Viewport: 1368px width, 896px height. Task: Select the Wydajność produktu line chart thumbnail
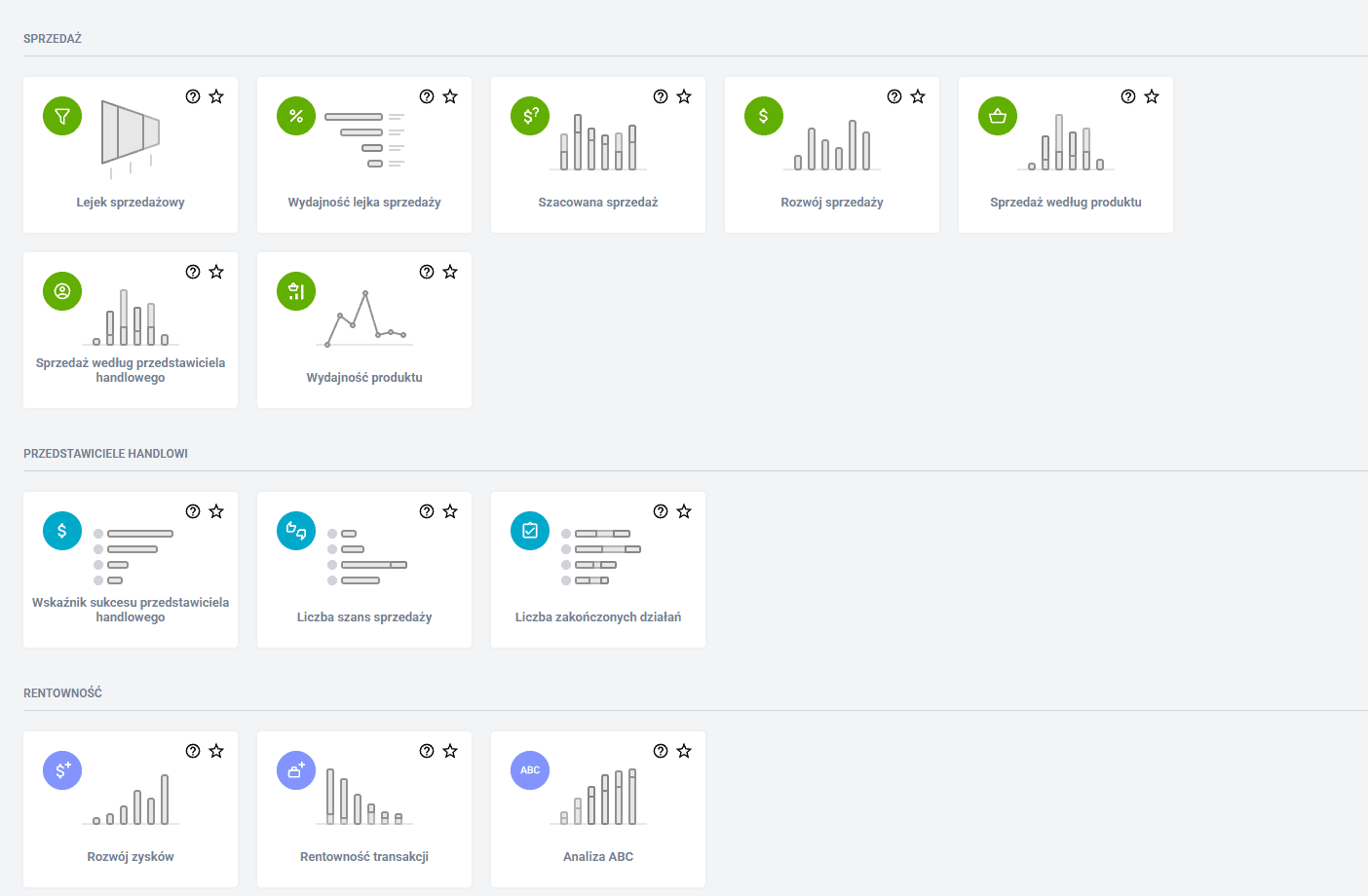(364, 318)
